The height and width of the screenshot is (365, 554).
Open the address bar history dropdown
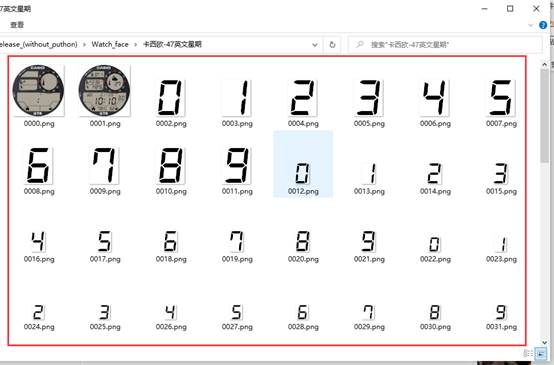(314, 45)
